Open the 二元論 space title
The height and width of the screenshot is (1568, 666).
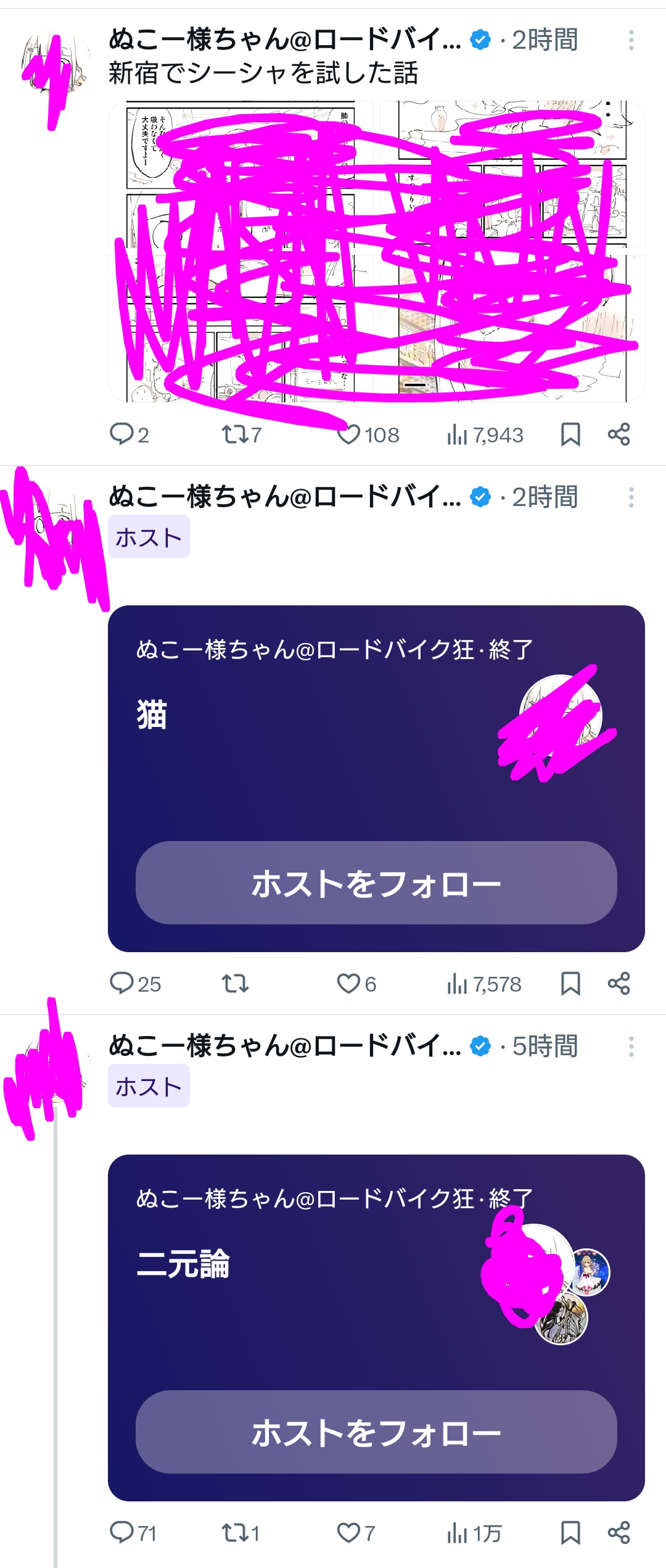(x=183, y=1263)
